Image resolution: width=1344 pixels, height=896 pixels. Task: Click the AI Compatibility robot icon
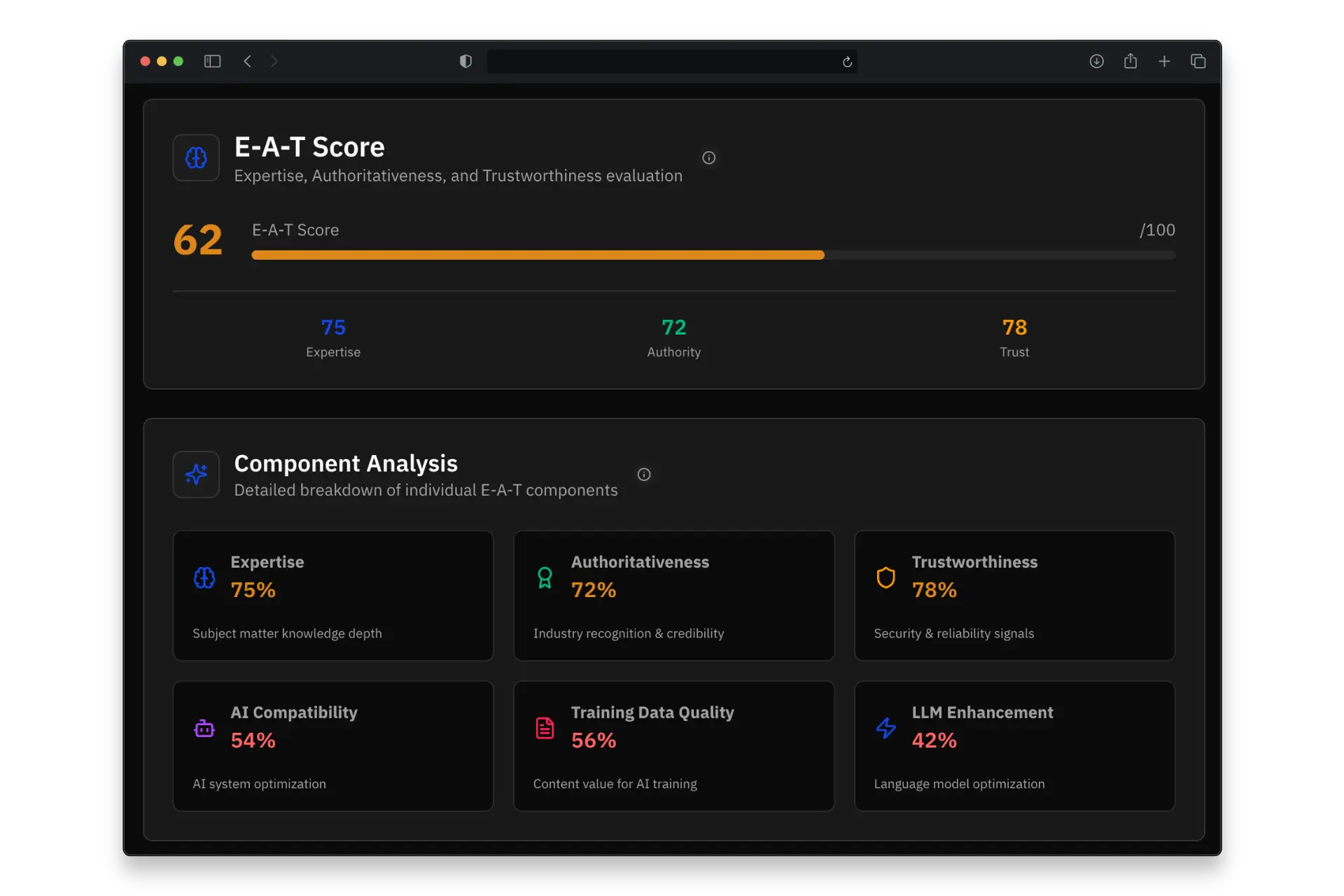(x=204, y=728)
